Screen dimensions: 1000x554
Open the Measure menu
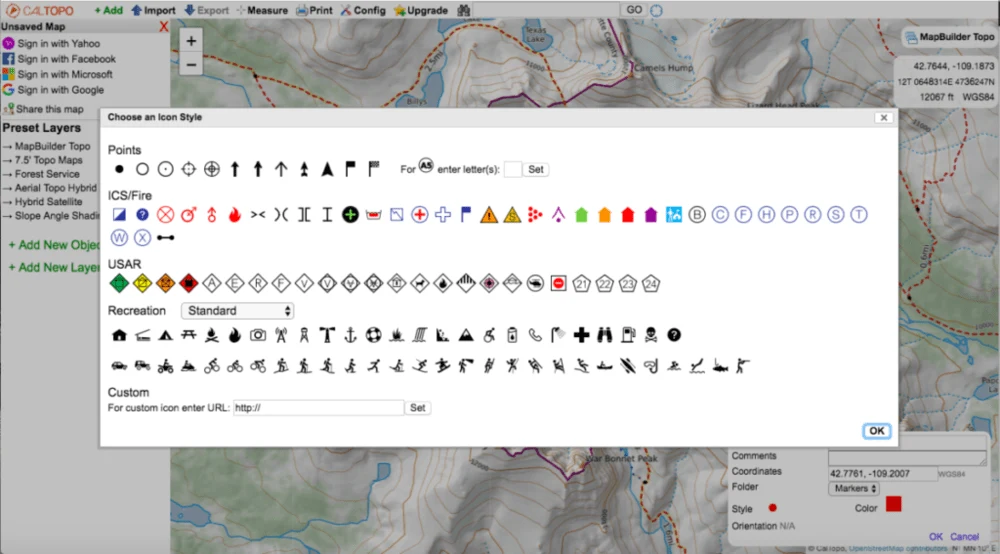coord(262,10)
